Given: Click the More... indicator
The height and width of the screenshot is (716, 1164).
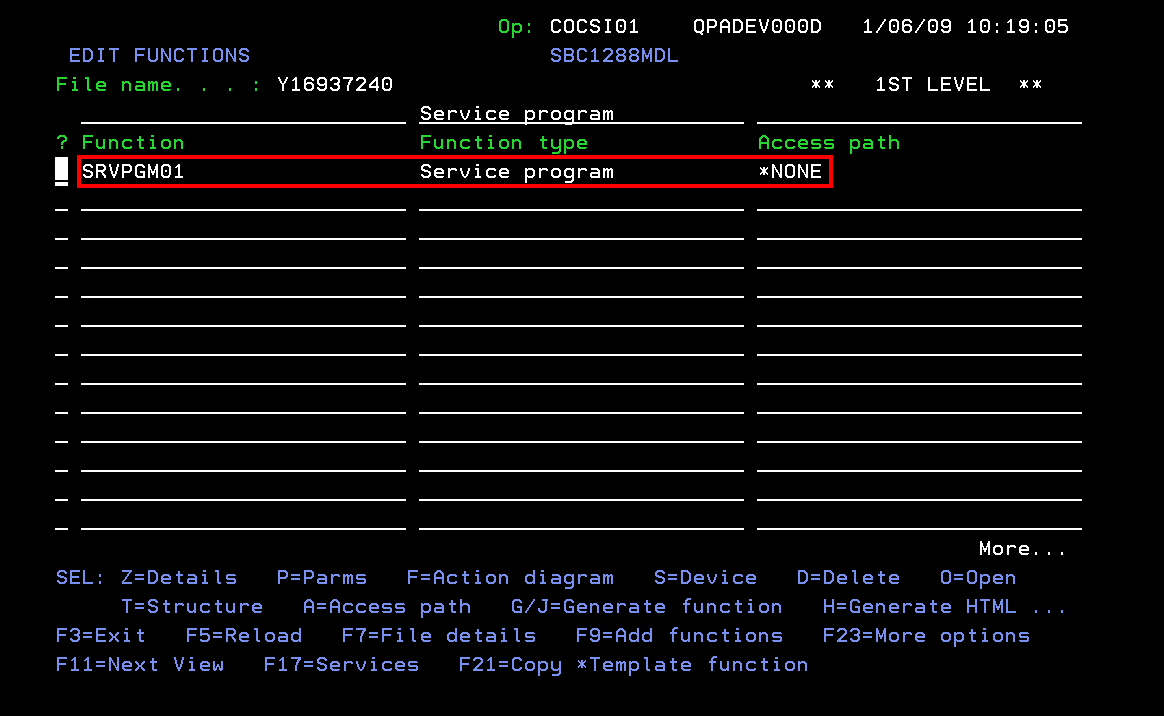Looking at the screenshot, I should [x=1022, y=549].
